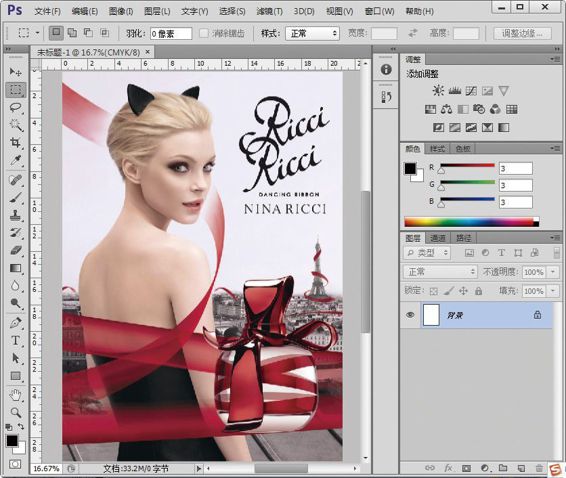Screen dimensions: 566x478
Task: Add Brightness/Contrast adjustment
Action: point(438,91)
